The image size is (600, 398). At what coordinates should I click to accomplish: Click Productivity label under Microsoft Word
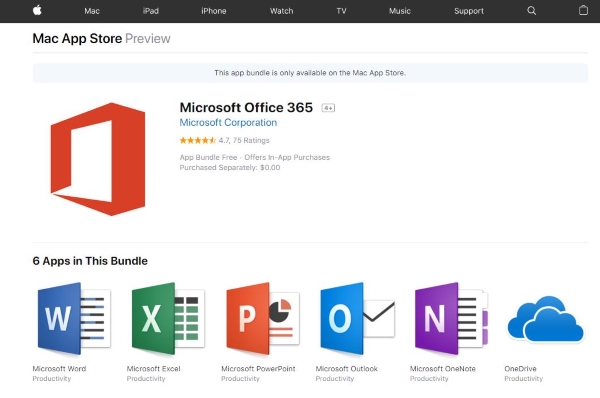[x=52, y=378]
